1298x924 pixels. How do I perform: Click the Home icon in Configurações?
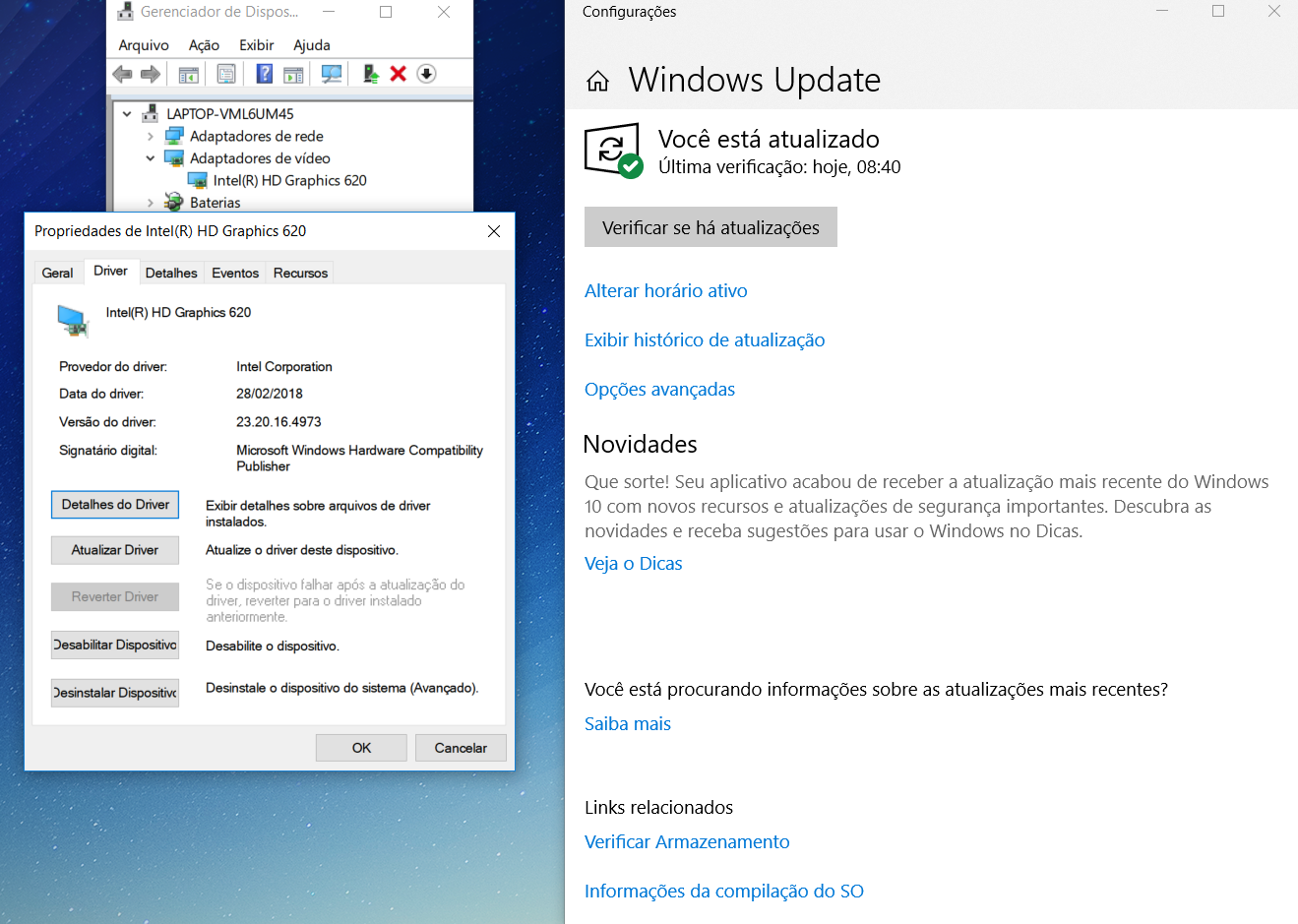click(x=597, y=82)
